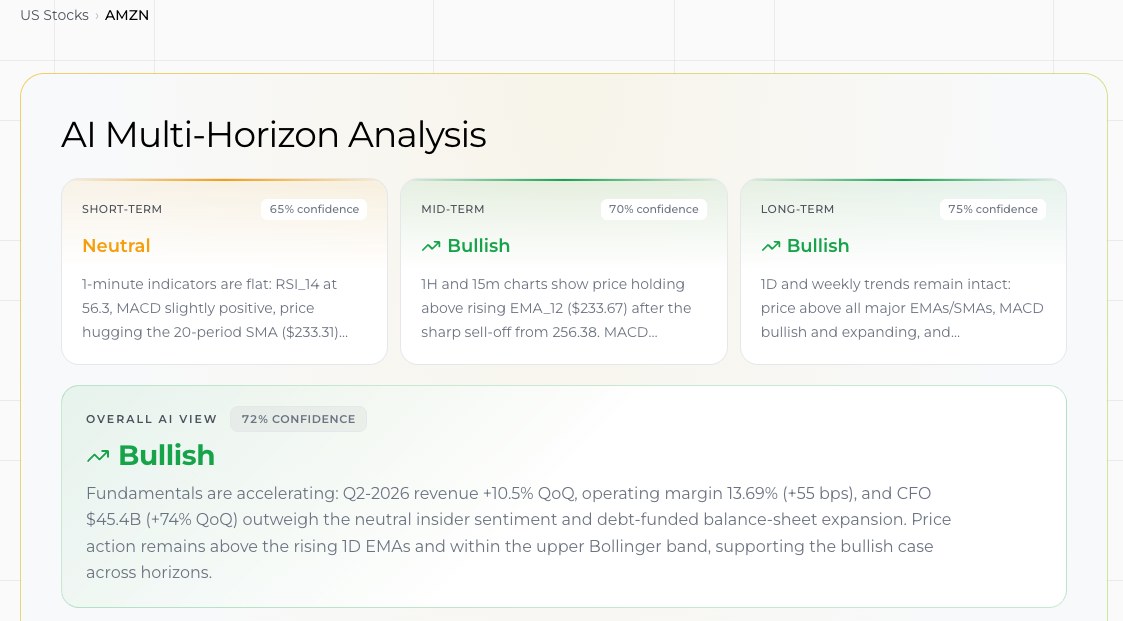Screen dimensions: 1123x621
Task: Click the 65% confidence badge
Action: click(x=314, y=209)
